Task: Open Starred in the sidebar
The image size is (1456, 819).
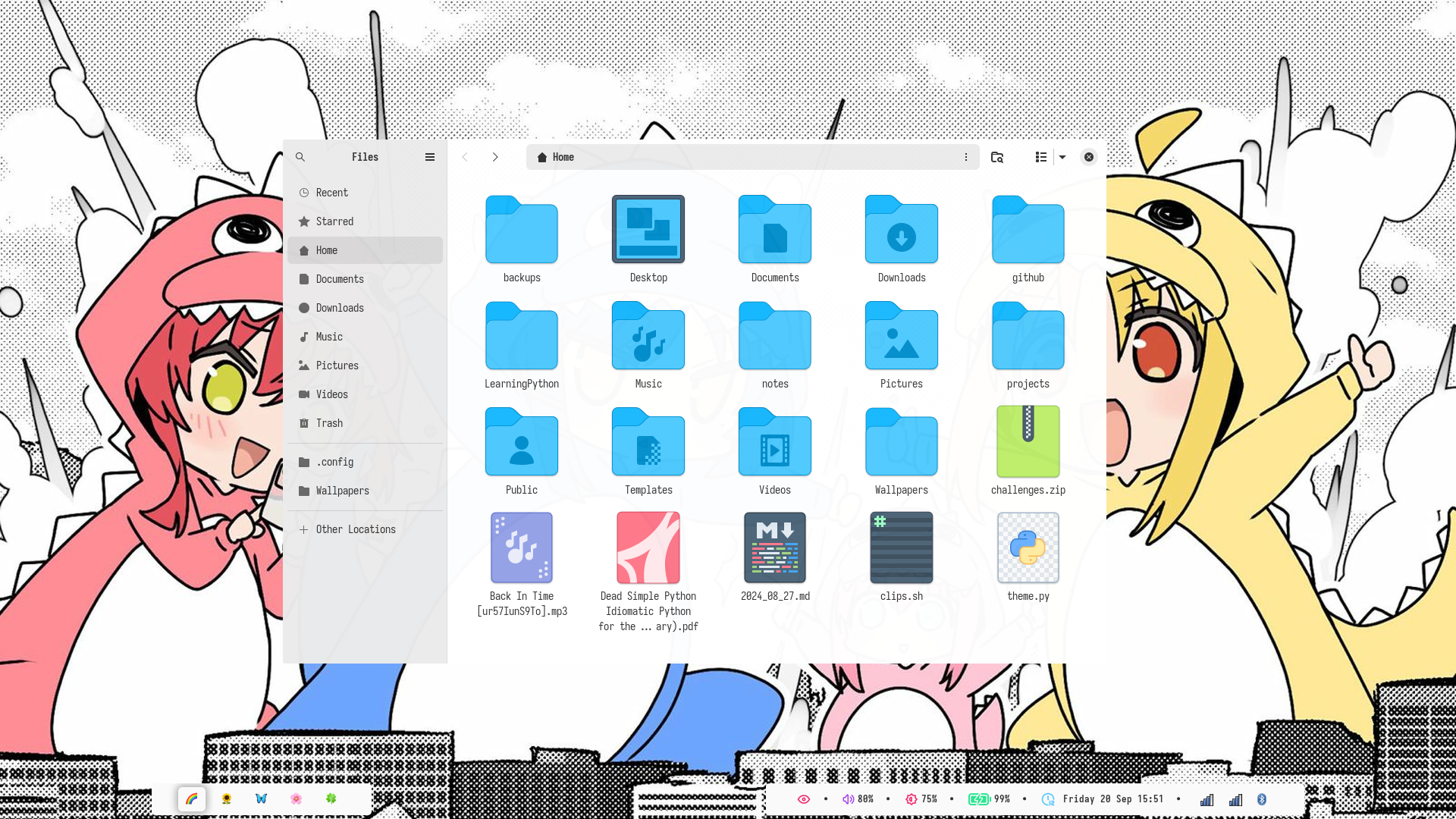Action: pyautogui.click(x=334, y=221)
